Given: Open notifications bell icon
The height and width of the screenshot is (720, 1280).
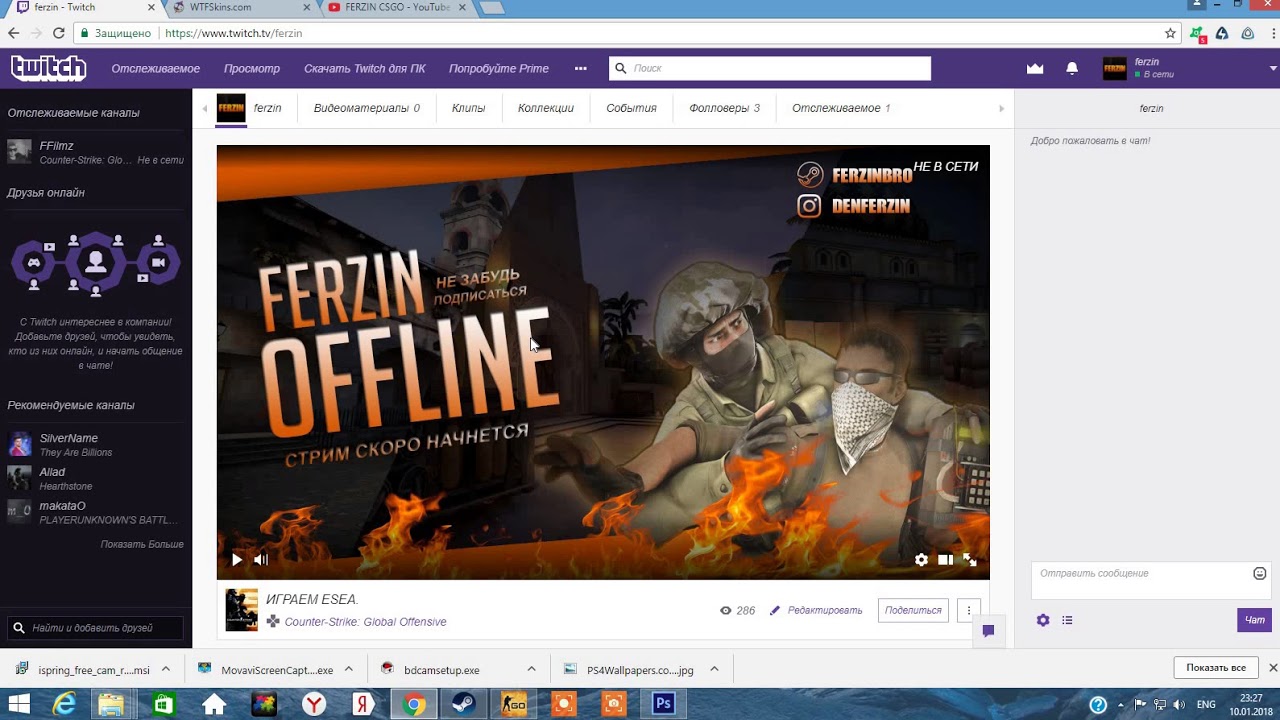Looking at the screenshot, I should click(x=1072, y=68).
